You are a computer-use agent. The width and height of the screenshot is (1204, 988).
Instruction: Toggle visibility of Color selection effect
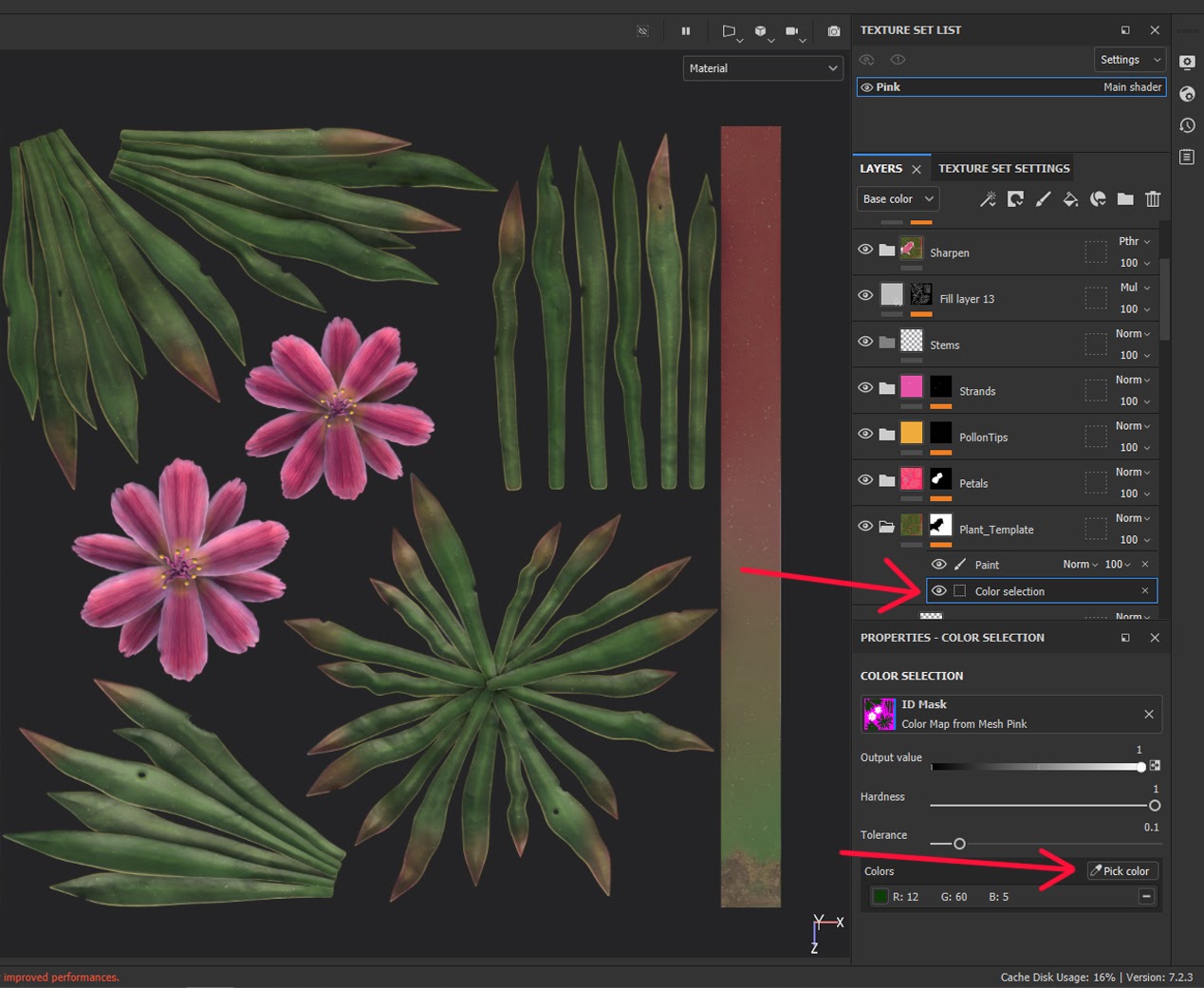938,591
